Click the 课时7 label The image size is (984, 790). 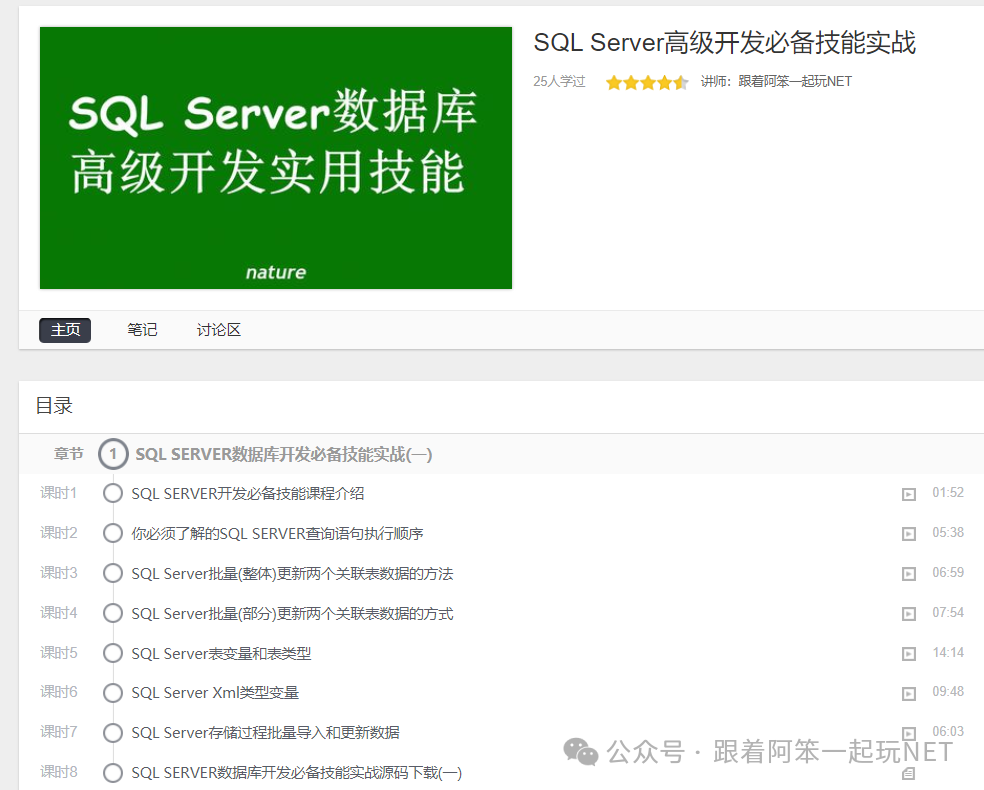click(x=59, y=732)
